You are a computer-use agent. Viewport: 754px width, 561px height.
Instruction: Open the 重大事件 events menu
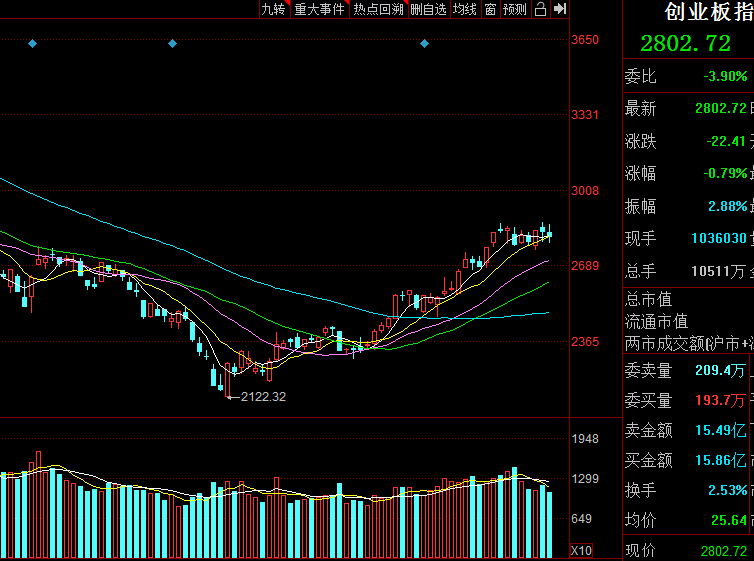pyautogui.click(x=319, y=9)
